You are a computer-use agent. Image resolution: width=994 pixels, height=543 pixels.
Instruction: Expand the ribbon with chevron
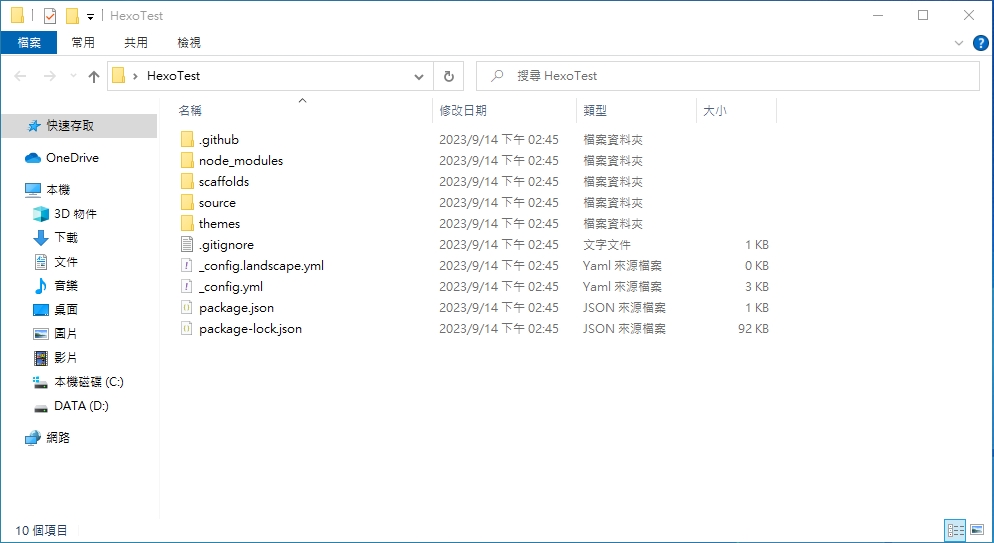[x=958, y=42]
